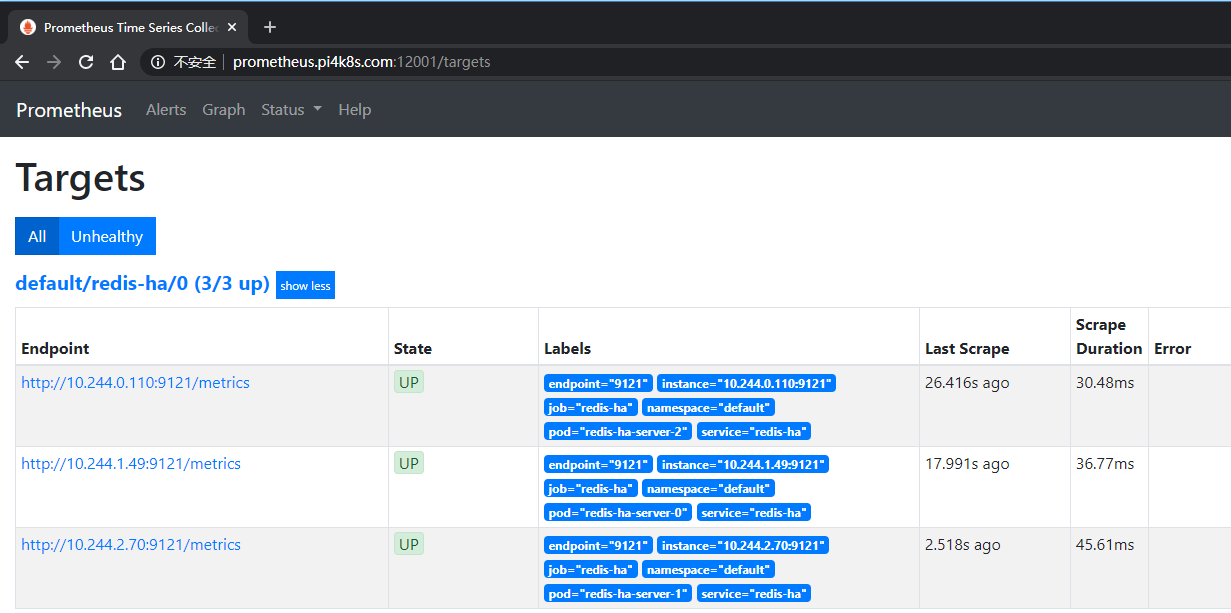Screen dimensions: 1231x613
Task: Focus the address bar with prometheus.pi4k8s.com URL
Action: (x=361, y=62)
